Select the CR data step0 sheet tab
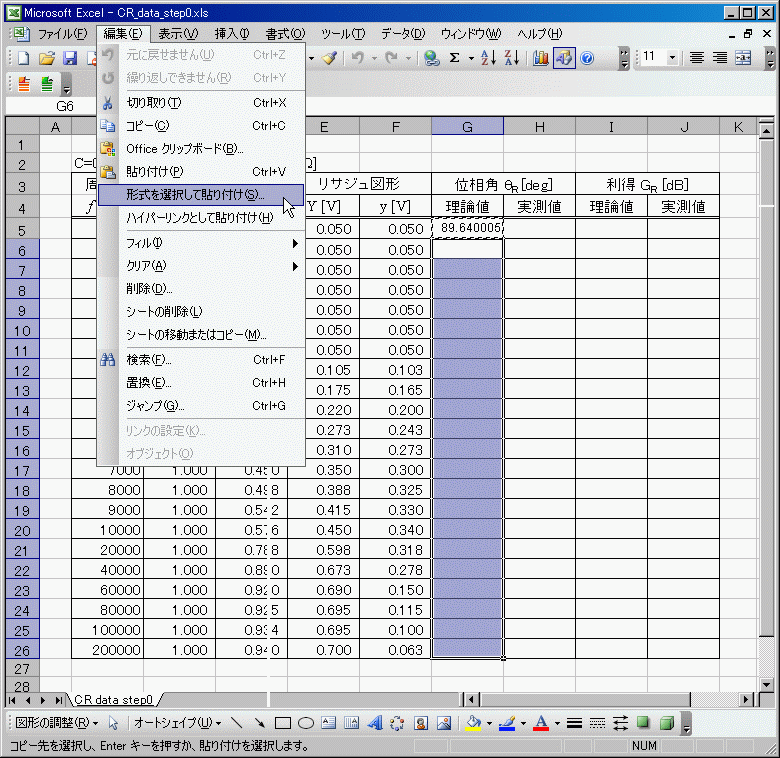This screenshot has height=758, width=780. point(113,700)
